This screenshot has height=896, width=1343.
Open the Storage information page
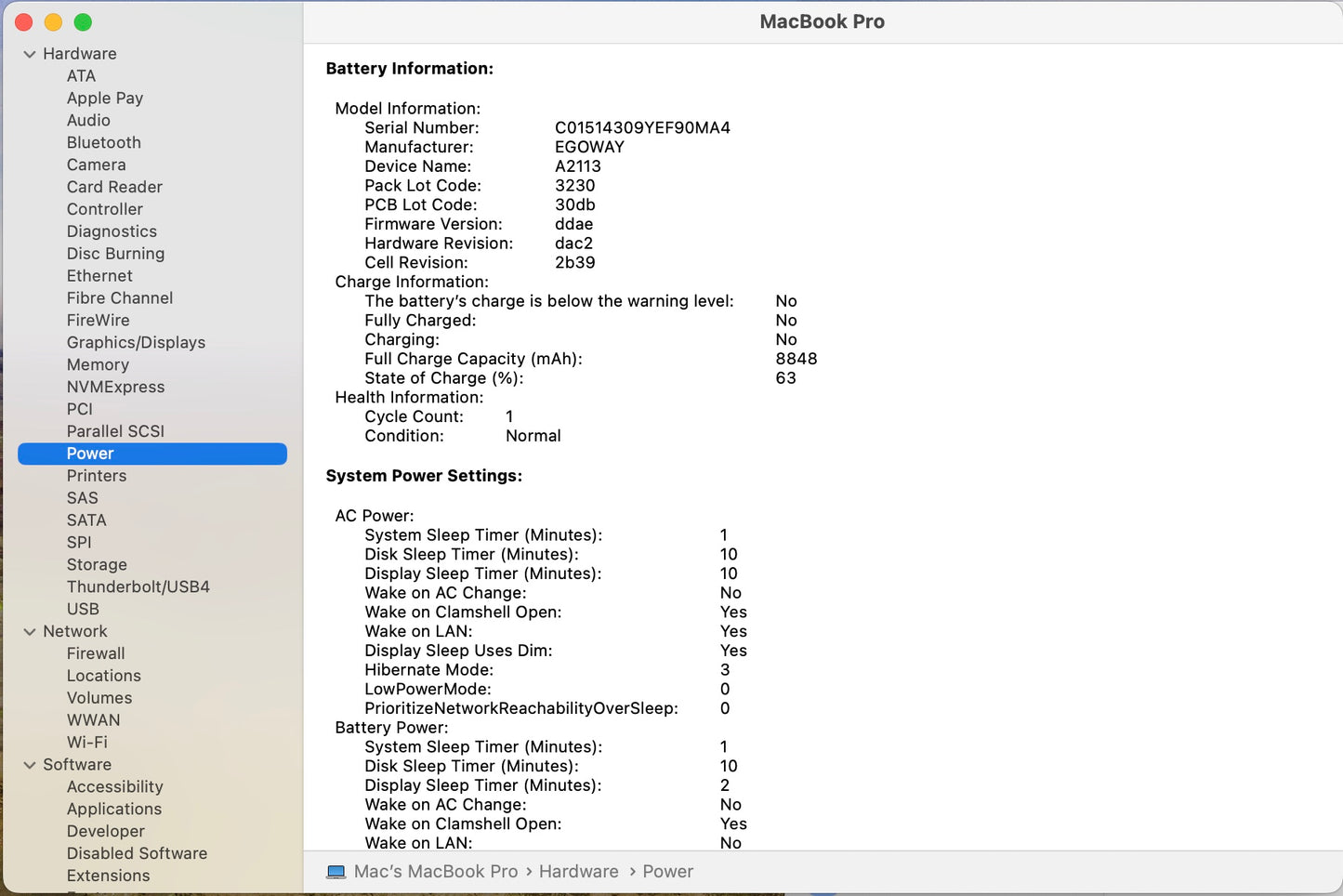[97, 564]
